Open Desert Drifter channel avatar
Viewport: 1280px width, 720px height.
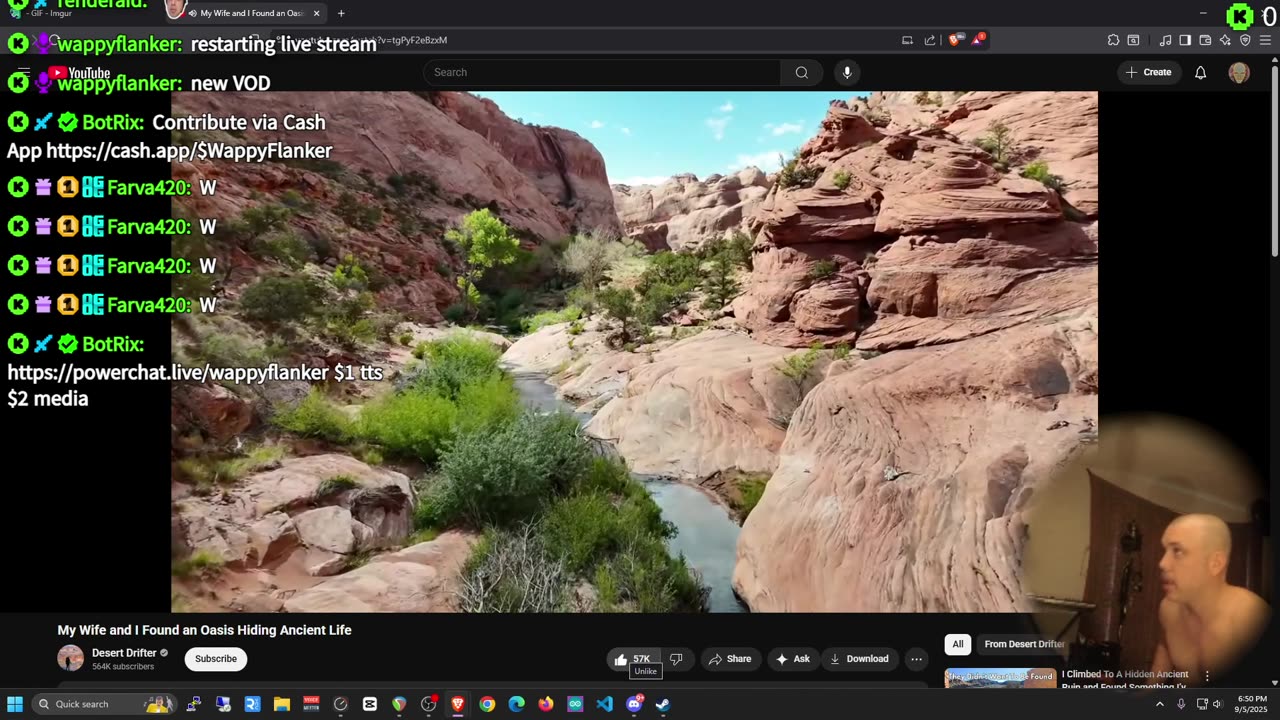click(70, 658)
